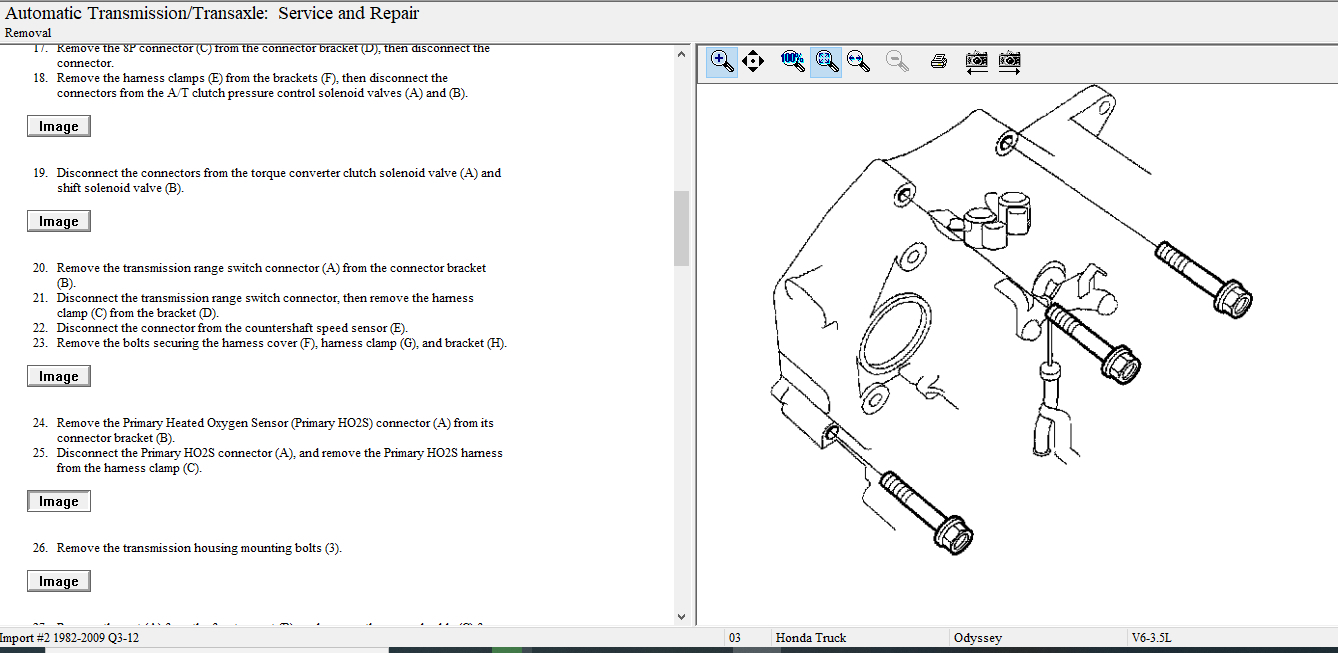This screenshot has height=653, width=1338.
Task: Click model year '03' in status bar
Action: coord(735,637)
